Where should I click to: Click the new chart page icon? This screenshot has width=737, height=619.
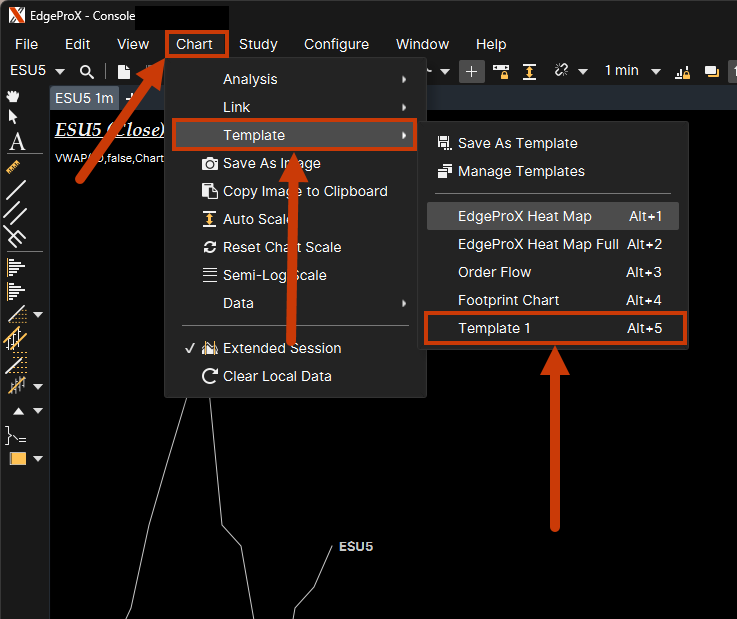(124, 71)
